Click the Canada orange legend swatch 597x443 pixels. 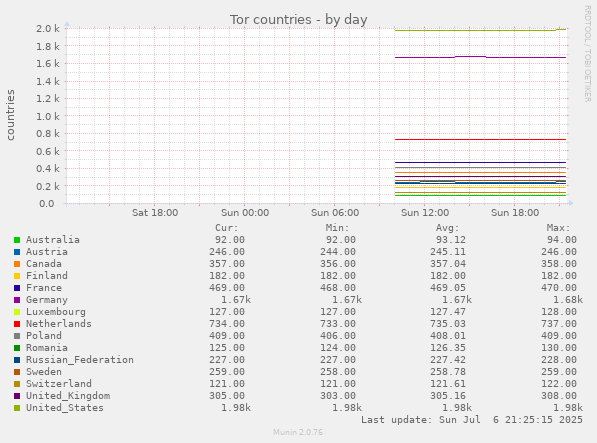pos(17,264)
